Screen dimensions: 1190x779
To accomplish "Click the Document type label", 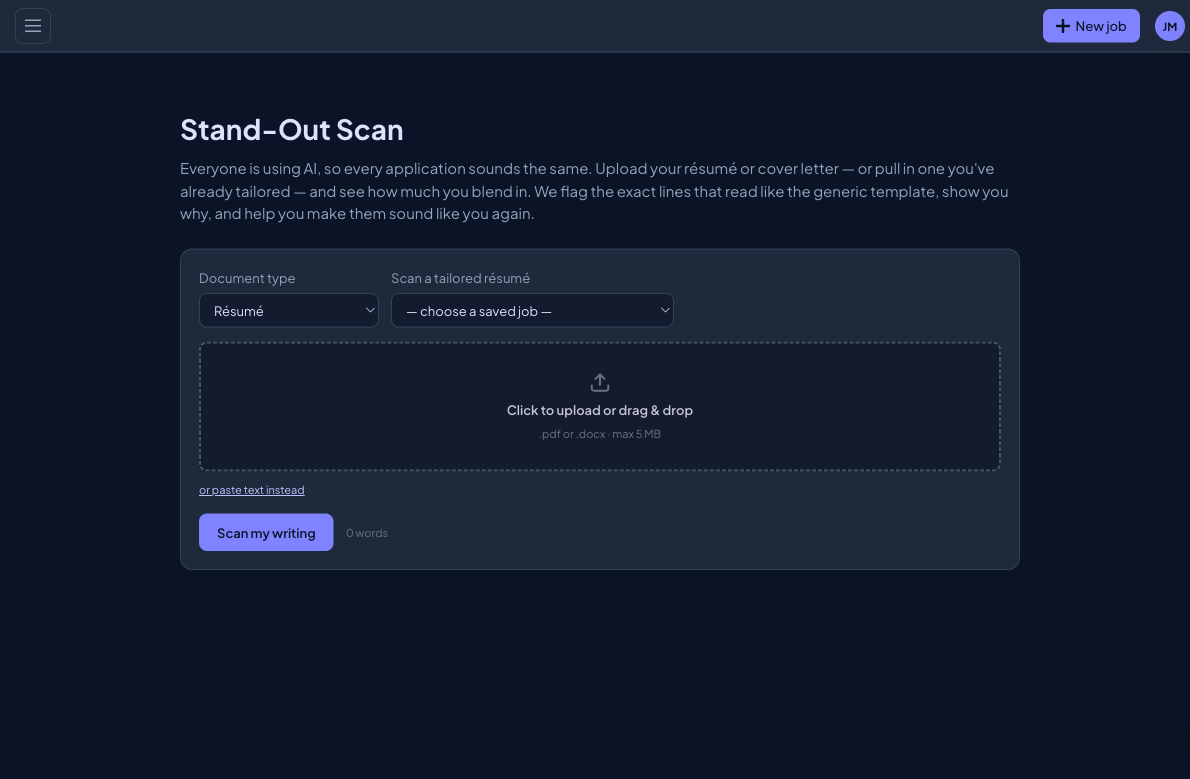I will [247, 278].
